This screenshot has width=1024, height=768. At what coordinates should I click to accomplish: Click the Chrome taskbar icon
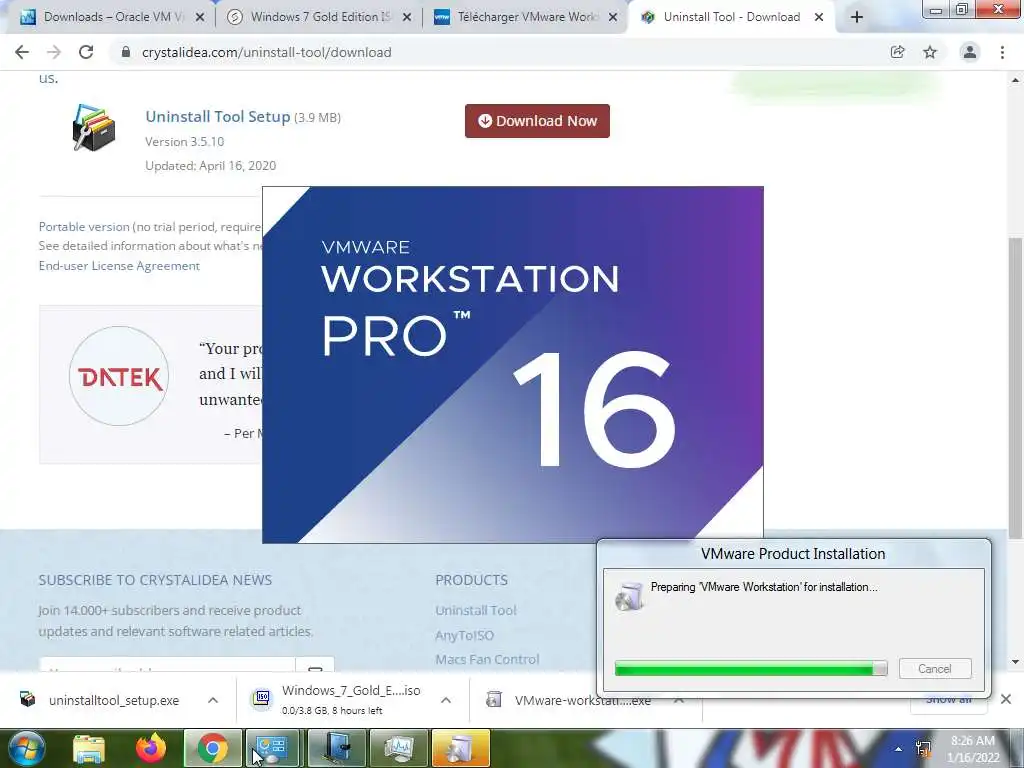(213, 748)
